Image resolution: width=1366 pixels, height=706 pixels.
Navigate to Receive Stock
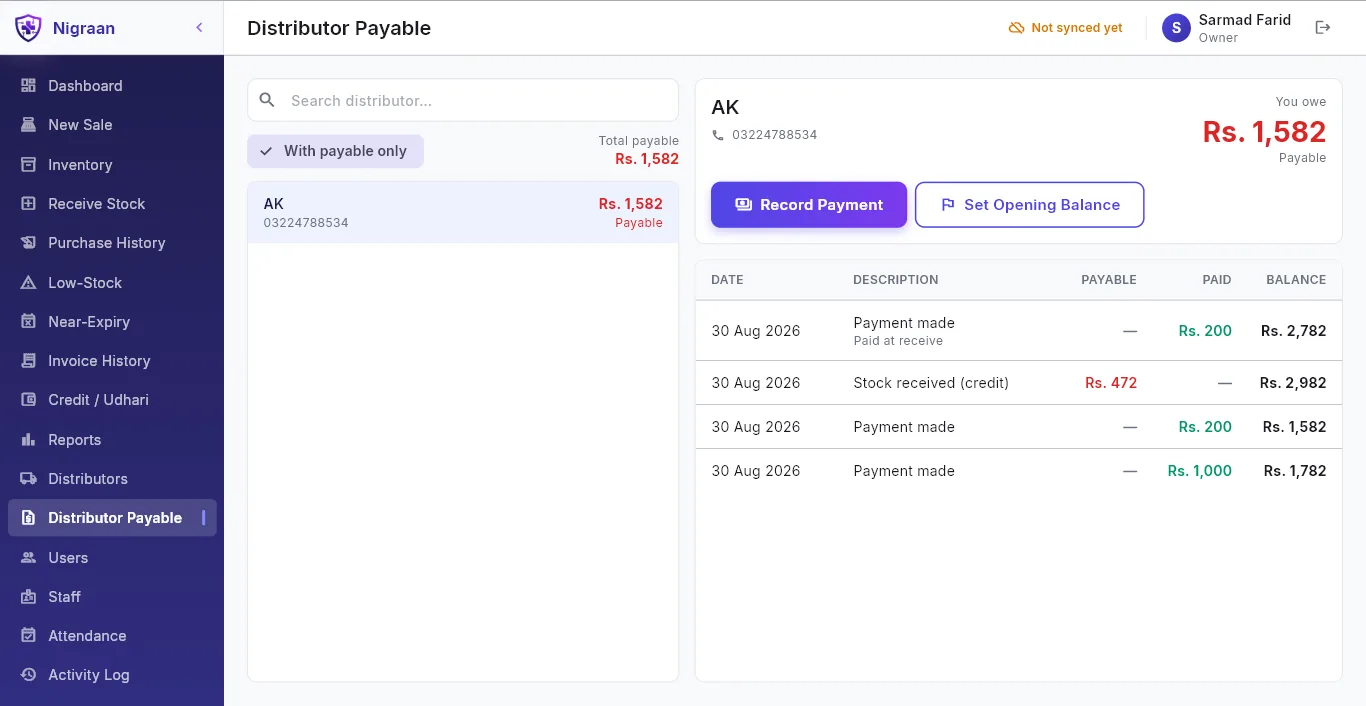(112, 204)
